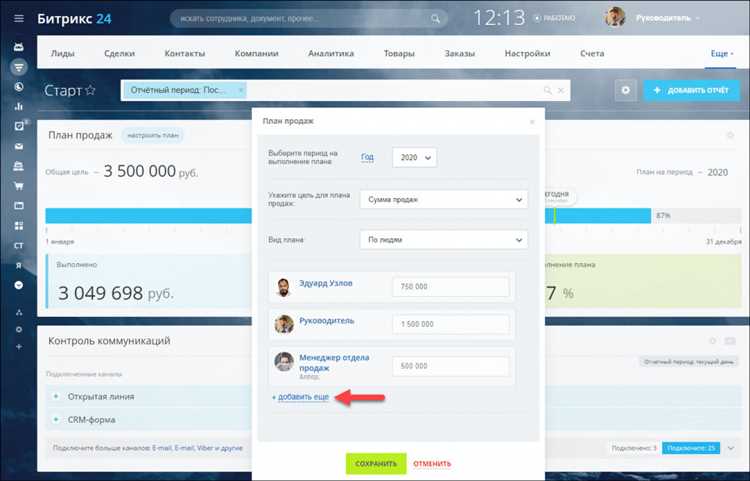Click the bar chart sidebar icon
Screen dimensions: 750x481
pos(19,106)
